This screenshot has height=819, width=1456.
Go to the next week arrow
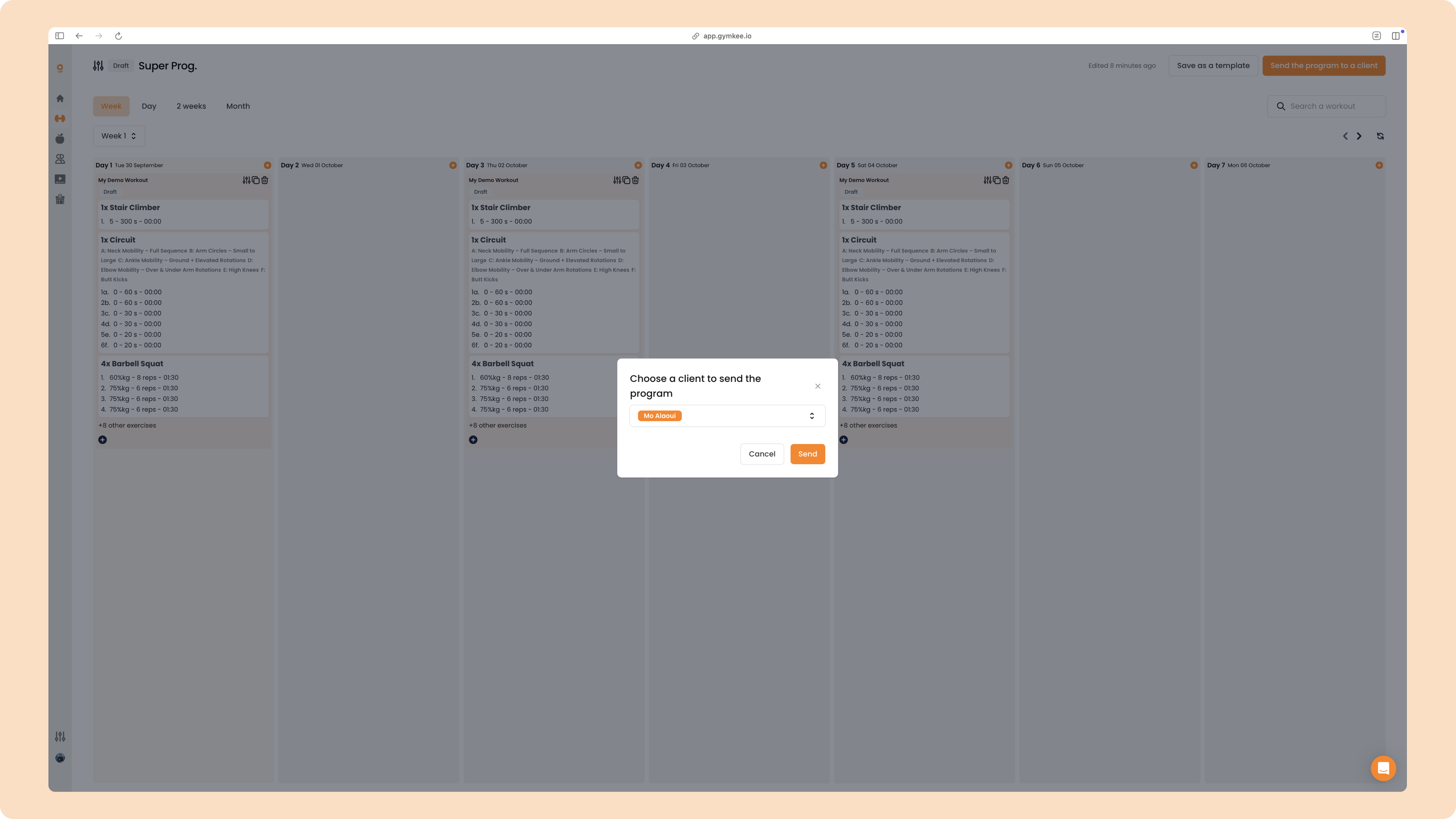1359,136
